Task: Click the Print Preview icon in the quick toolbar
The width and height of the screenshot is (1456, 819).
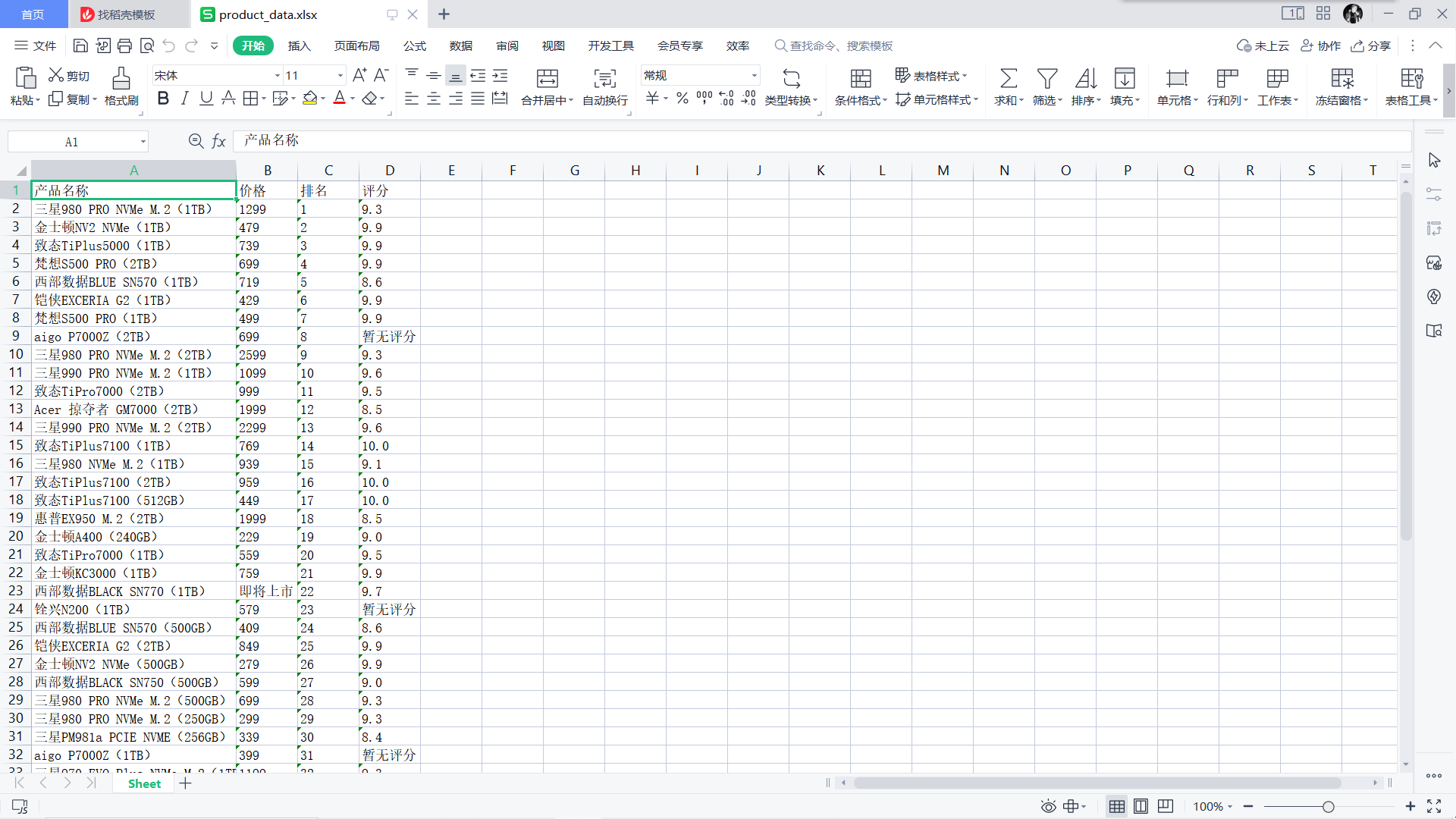Action: tap(147, 46)
